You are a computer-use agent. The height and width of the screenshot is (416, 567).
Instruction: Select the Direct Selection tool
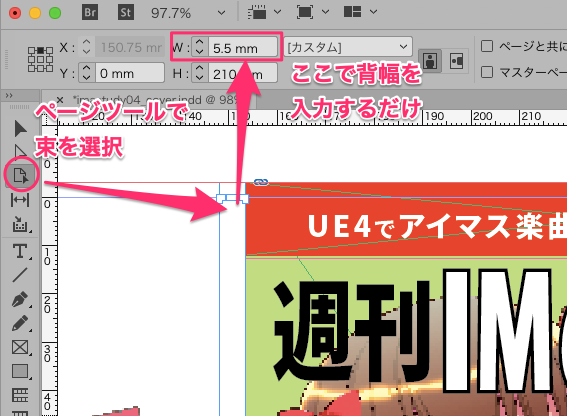point(20,151)
